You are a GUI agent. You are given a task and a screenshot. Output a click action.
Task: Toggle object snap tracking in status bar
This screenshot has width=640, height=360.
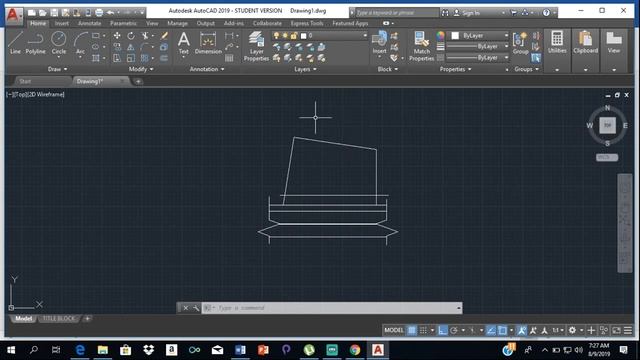point(491,330)
